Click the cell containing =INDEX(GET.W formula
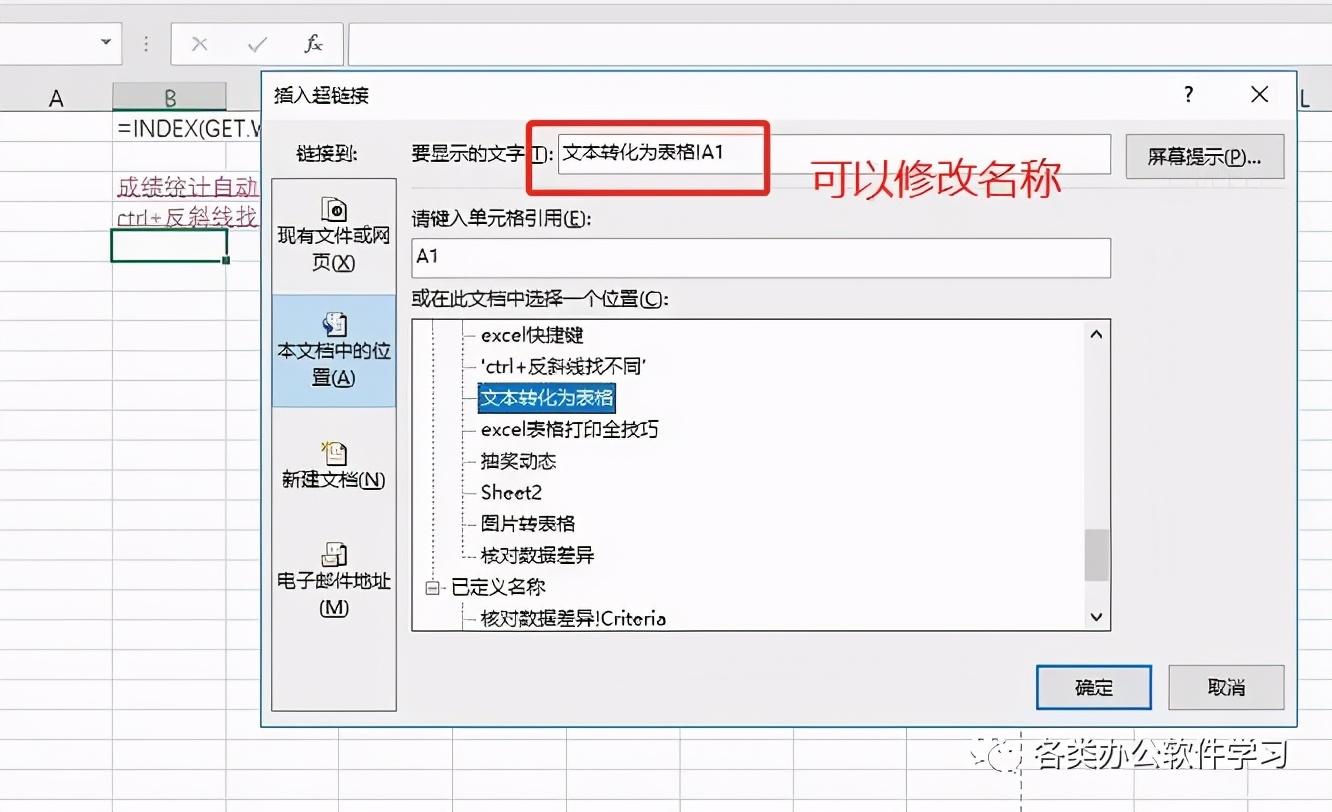Screen dimensions: 1332x812 click(188, 128)
